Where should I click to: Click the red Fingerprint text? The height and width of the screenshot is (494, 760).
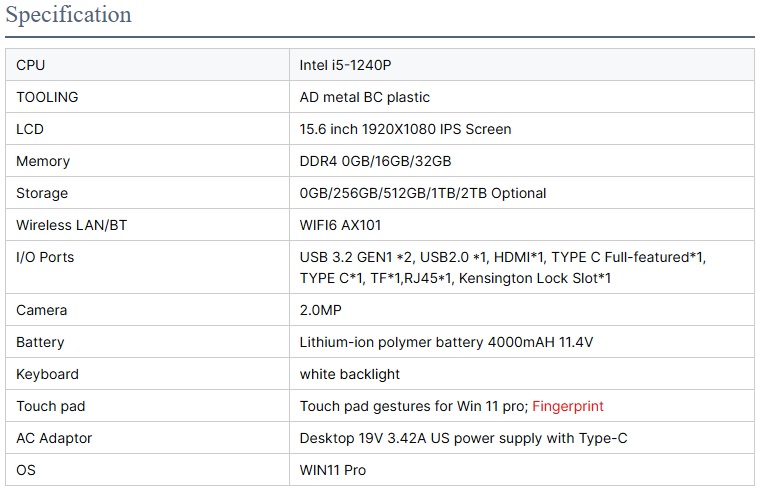coord(568,406)
